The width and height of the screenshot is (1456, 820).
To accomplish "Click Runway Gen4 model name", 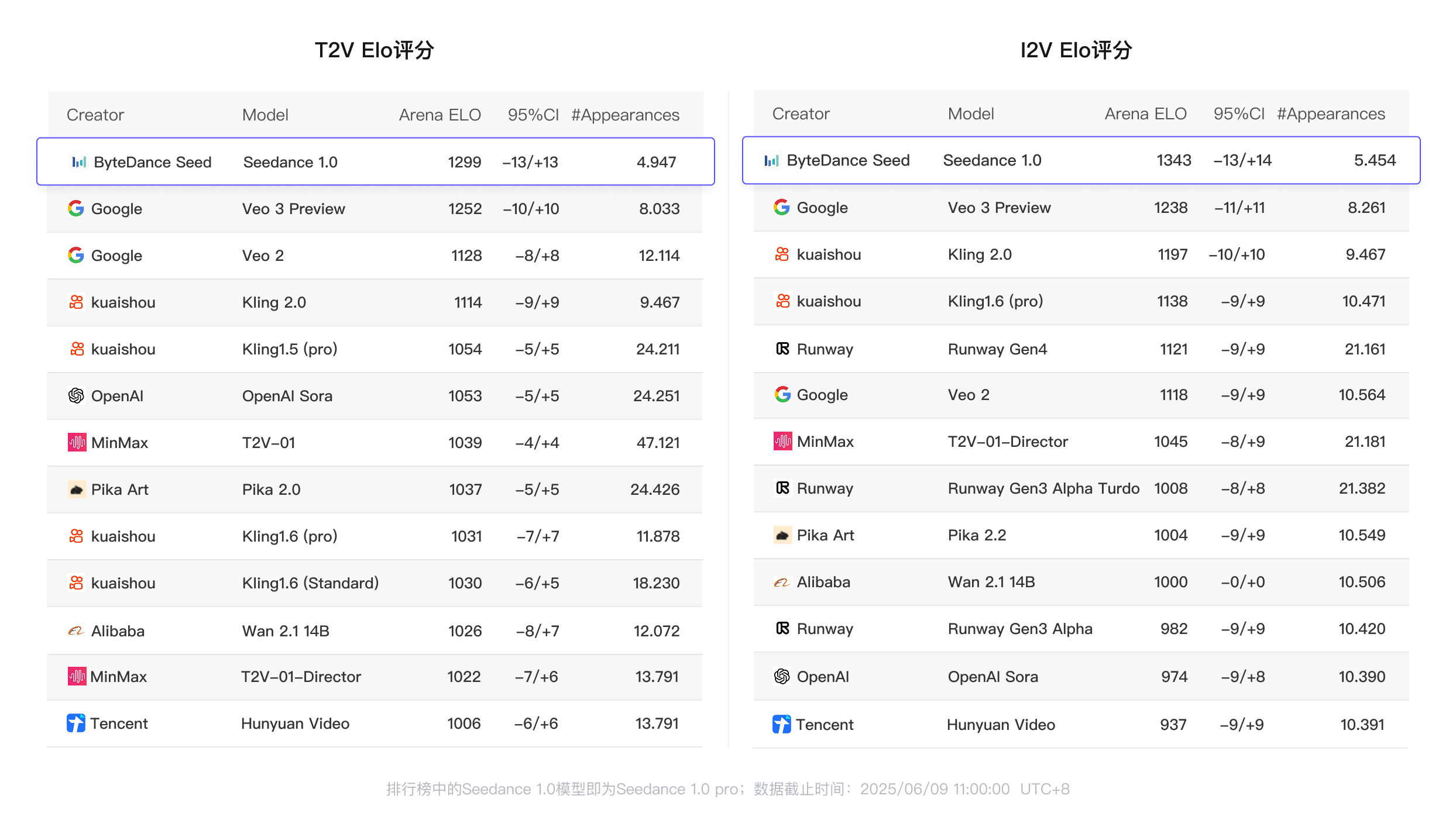I will 997,349.
